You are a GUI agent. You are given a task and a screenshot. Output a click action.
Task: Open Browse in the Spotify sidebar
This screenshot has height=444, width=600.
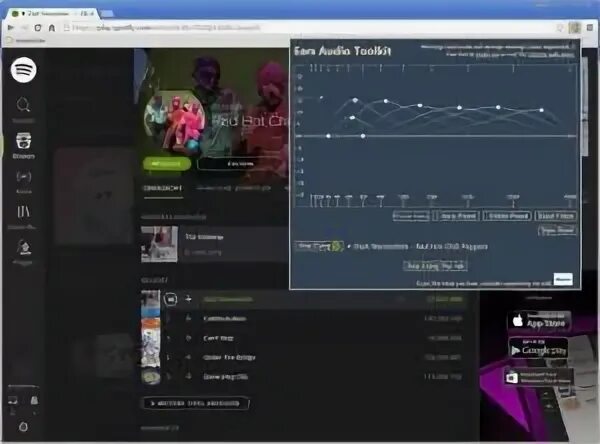[x=24, y=145]
